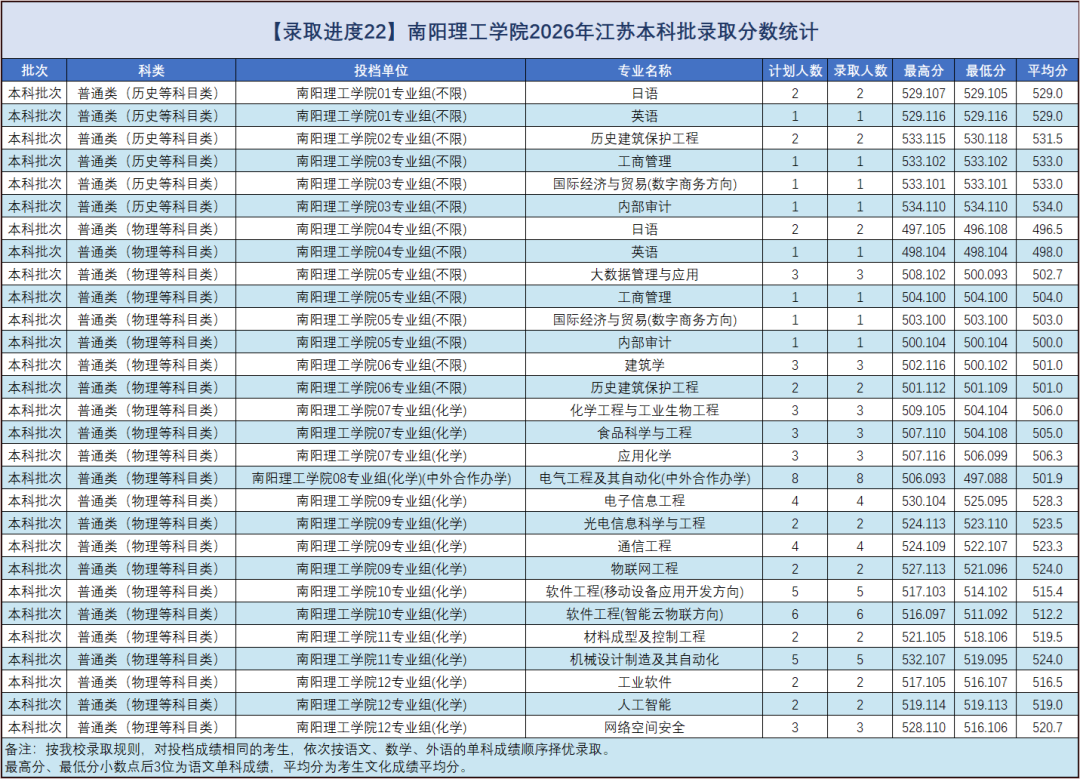Click the highest score 497.105
The image size is (1080, 779).
[924, 229]
